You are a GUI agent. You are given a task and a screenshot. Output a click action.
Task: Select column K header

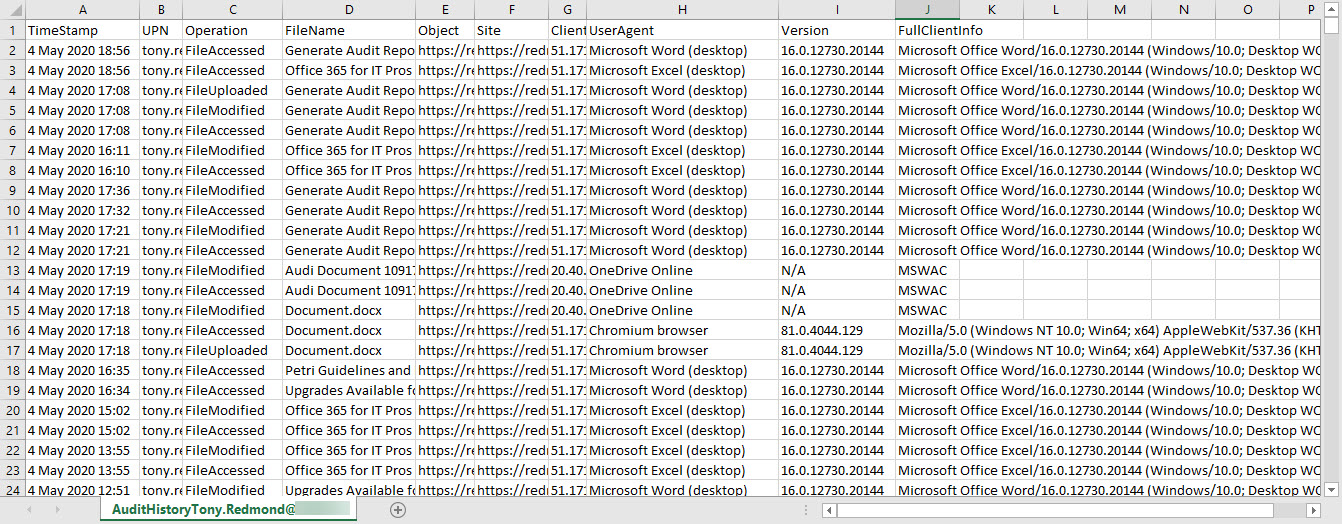[x=991, y=9]
